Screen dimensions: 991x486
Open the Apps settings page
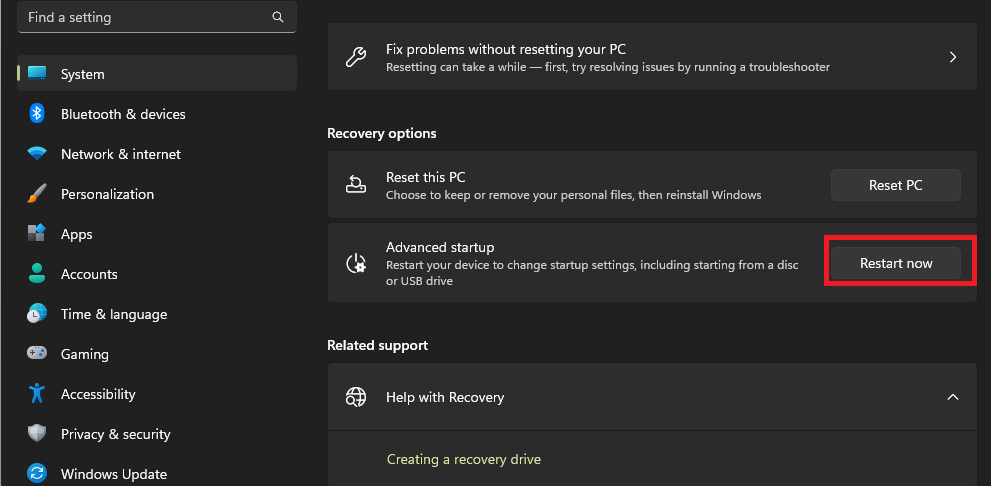(157, 233)
